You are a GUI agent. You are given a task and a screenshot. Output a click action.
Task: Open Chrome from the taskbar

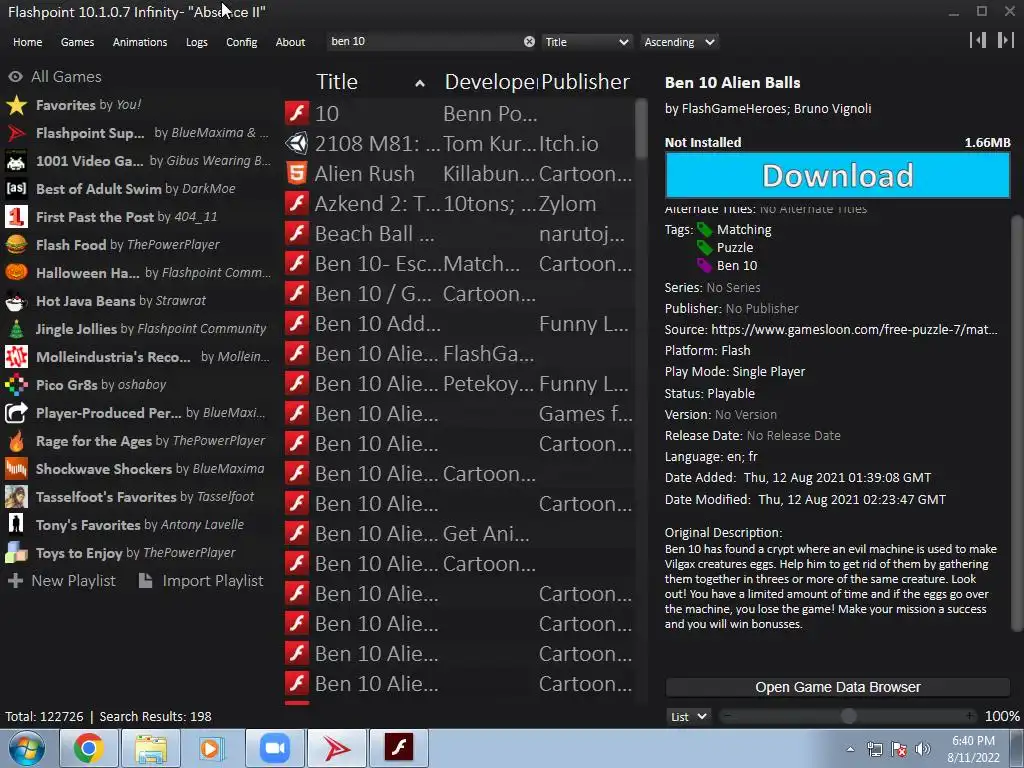(x=88, y=748)
